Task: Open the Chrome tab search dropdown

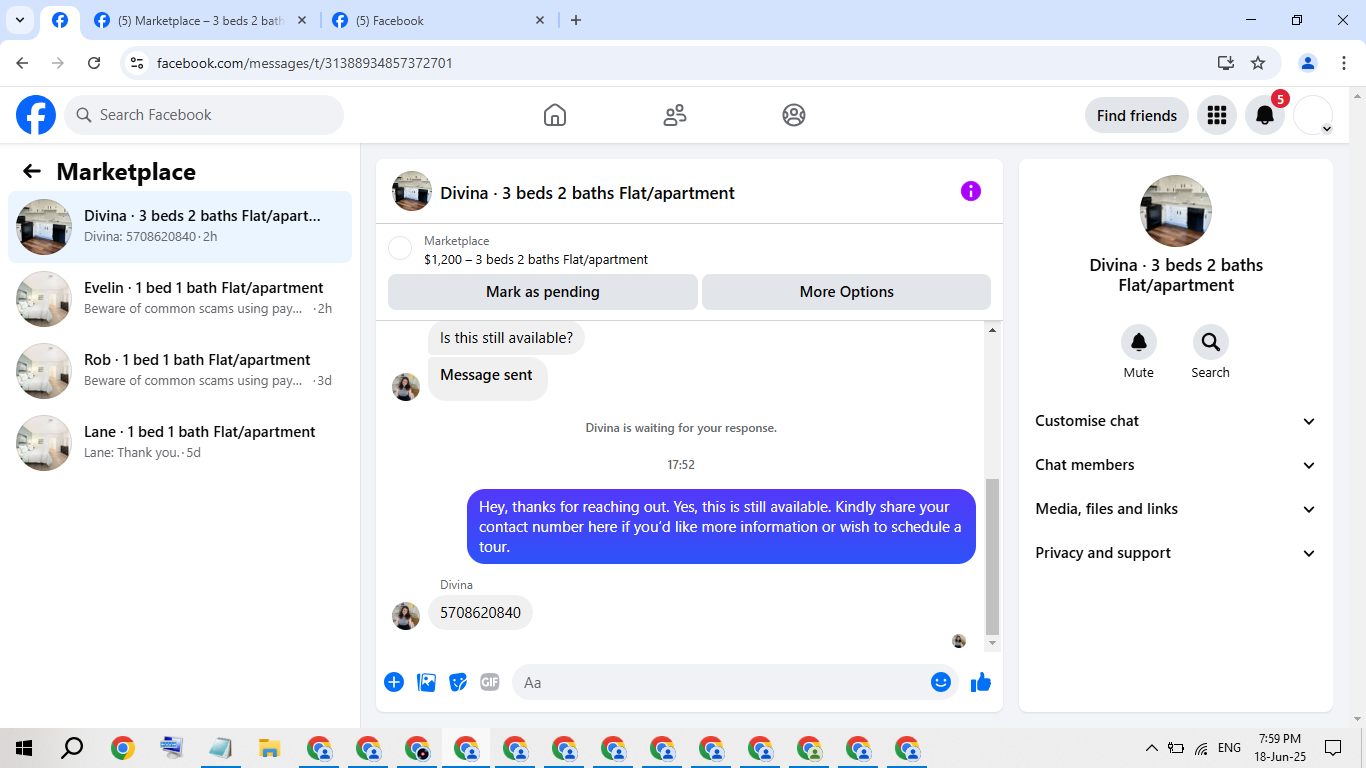Action: coord(19,20)
